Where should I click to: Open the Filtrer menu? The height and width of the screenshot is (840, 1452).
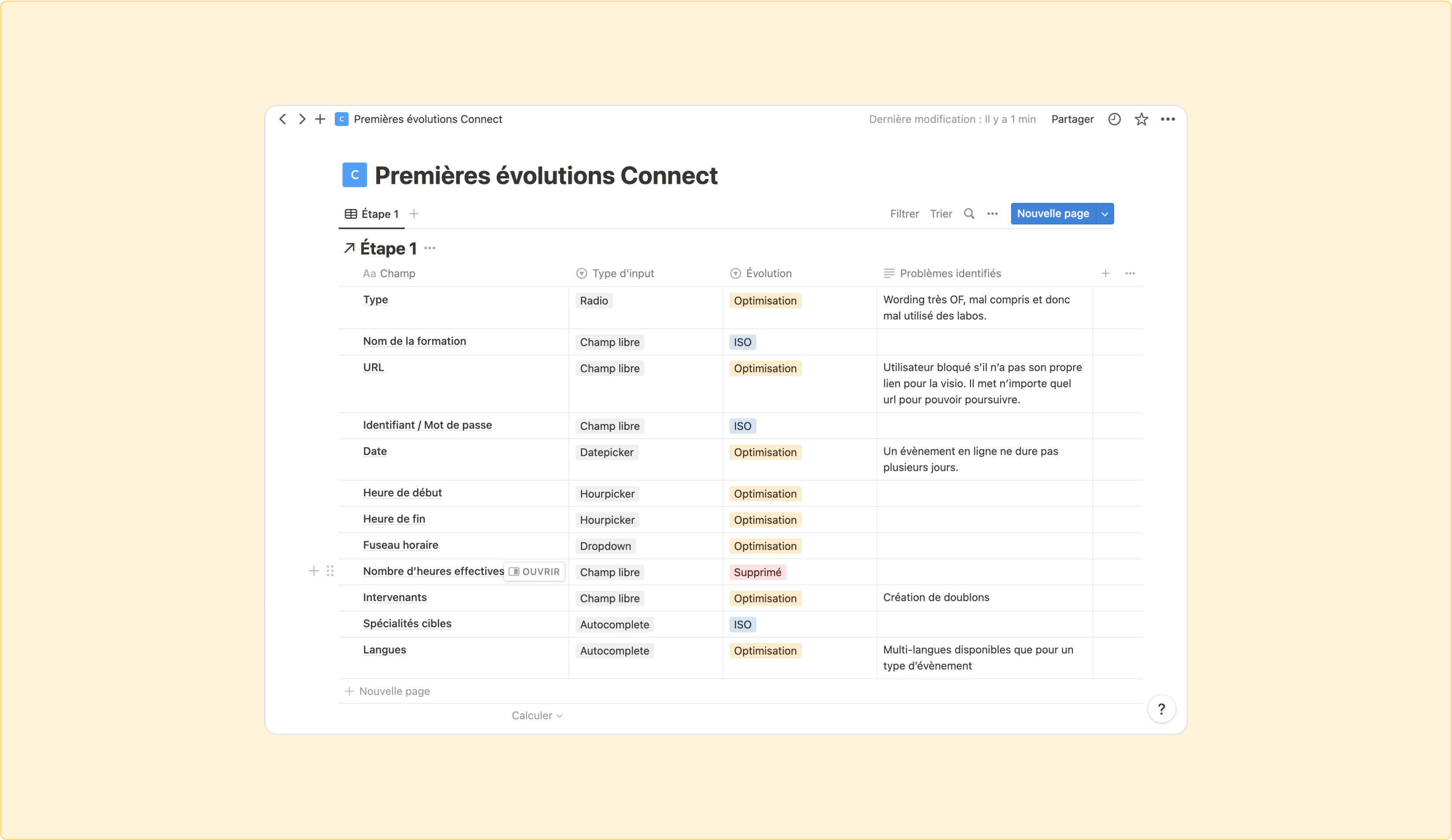tap(904, 214)
